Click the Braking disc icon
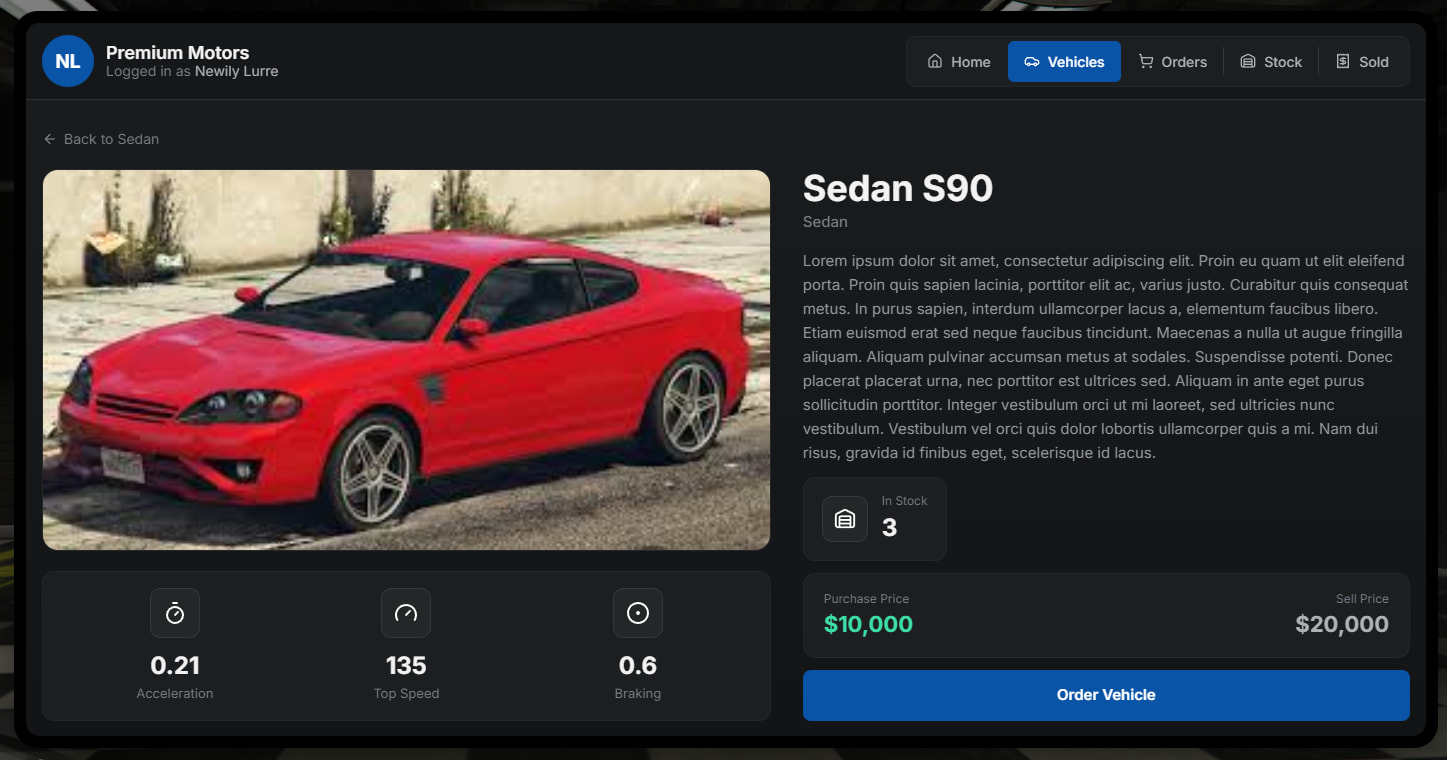The width and height of the screenshot is (1447, 760). pos(638,613)
